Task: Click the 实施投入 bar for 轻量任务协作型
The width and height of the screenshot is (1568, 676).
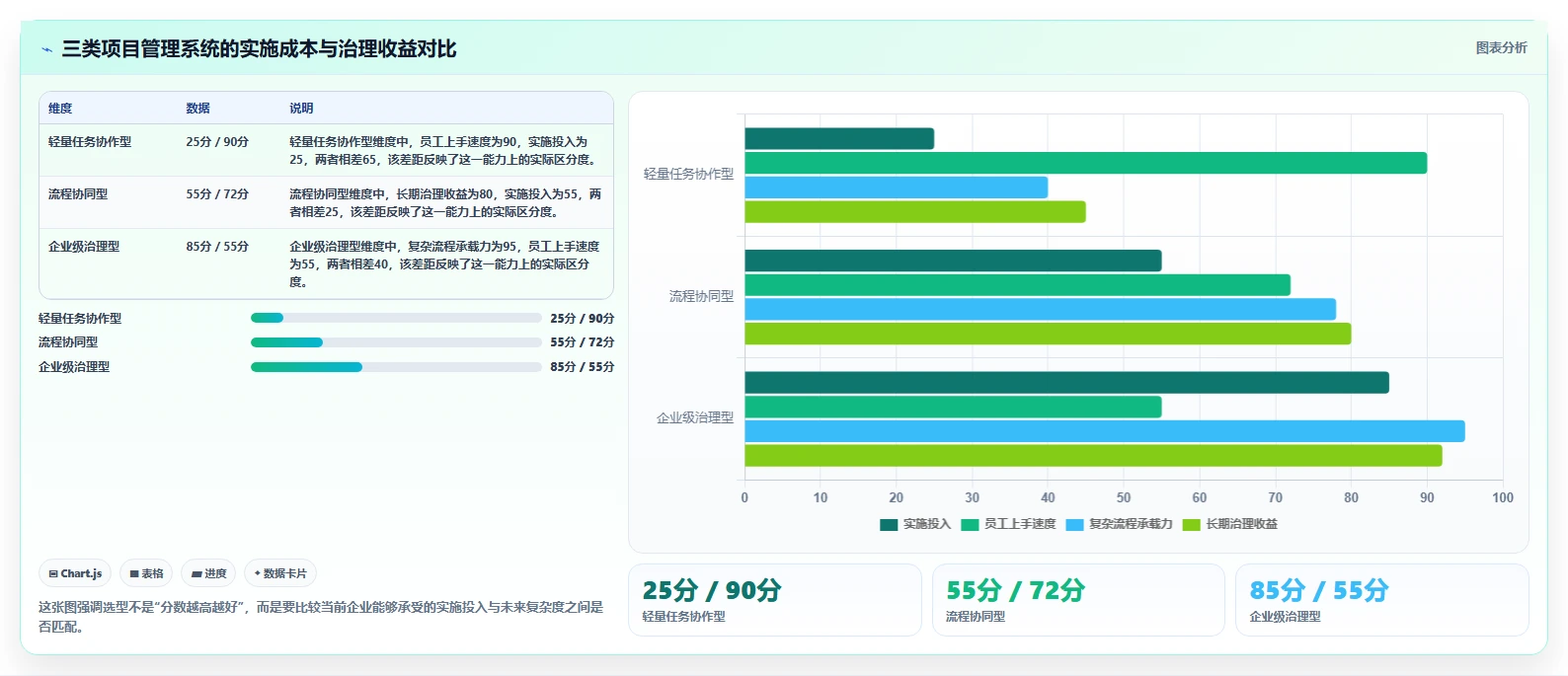Action: pos(839,139)
